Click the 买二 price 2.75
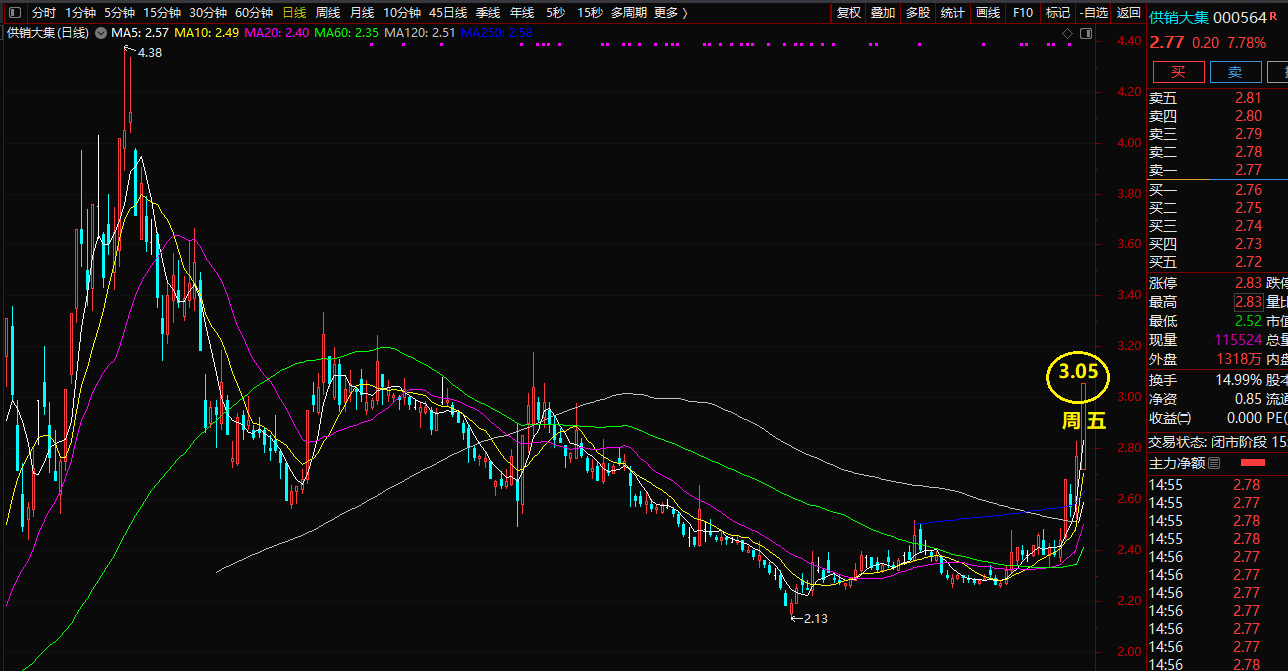 [x=1248, y=208]
